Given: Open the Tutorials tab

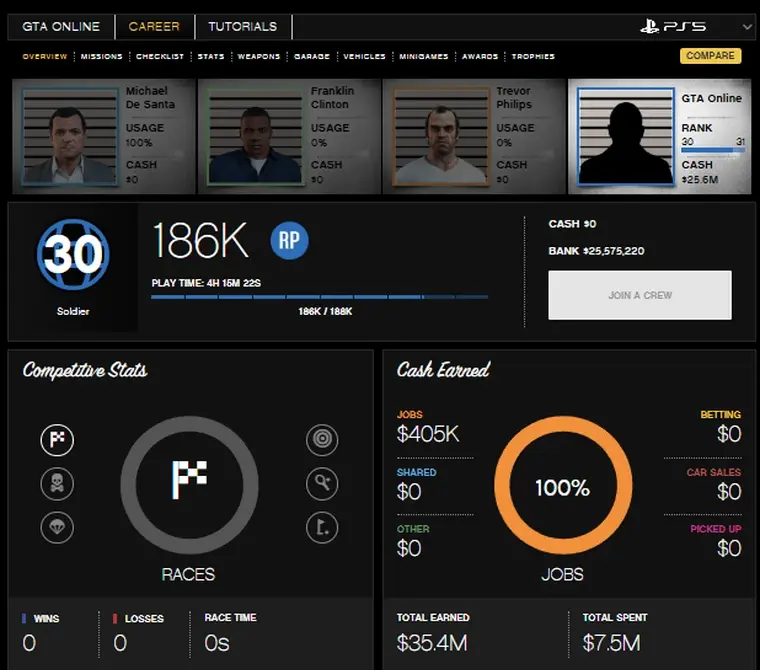Looking at the screenshot, I should point(243,27).
